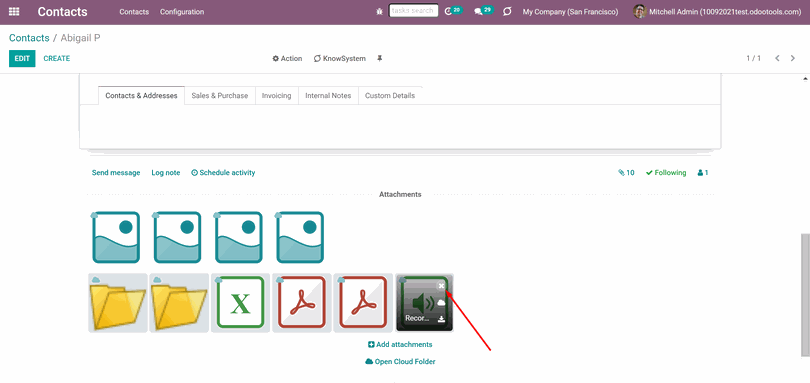Click the Open Cloud Folder link
The width and height of the screenshot is (810, 383).
tap(400, 362)
